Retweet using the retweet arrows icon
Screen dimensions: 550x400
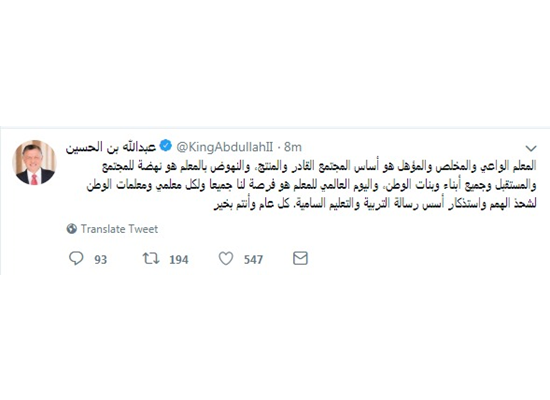click(151, 259)
